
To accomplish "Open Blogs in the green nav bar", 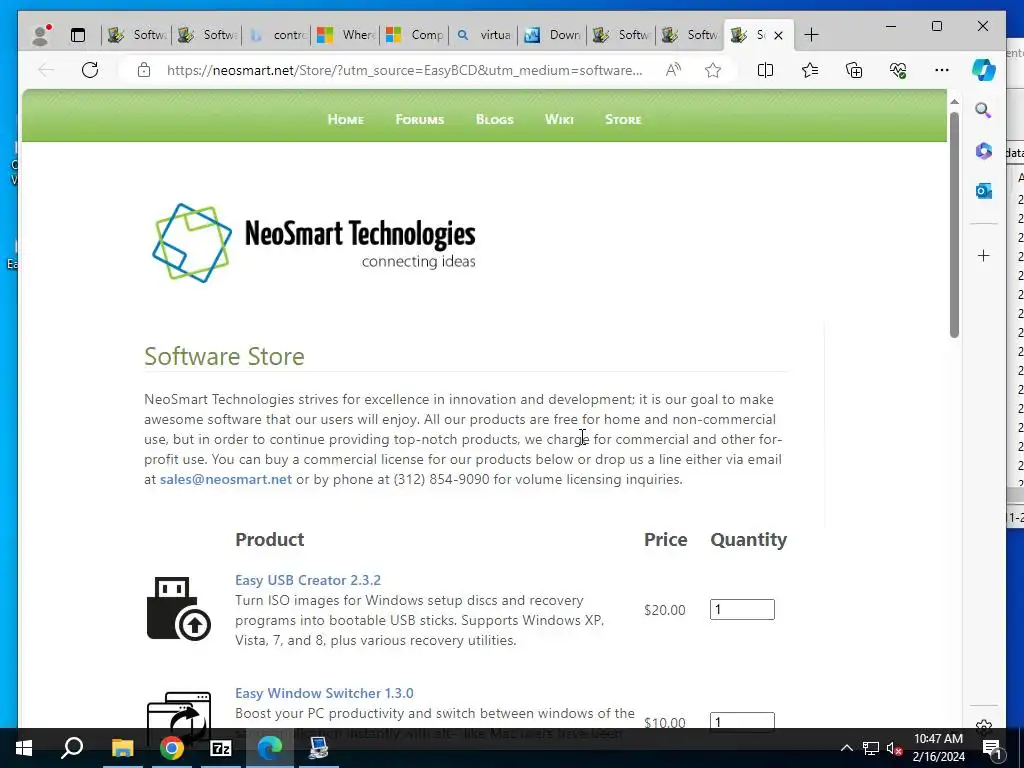I will pos(494,120).
